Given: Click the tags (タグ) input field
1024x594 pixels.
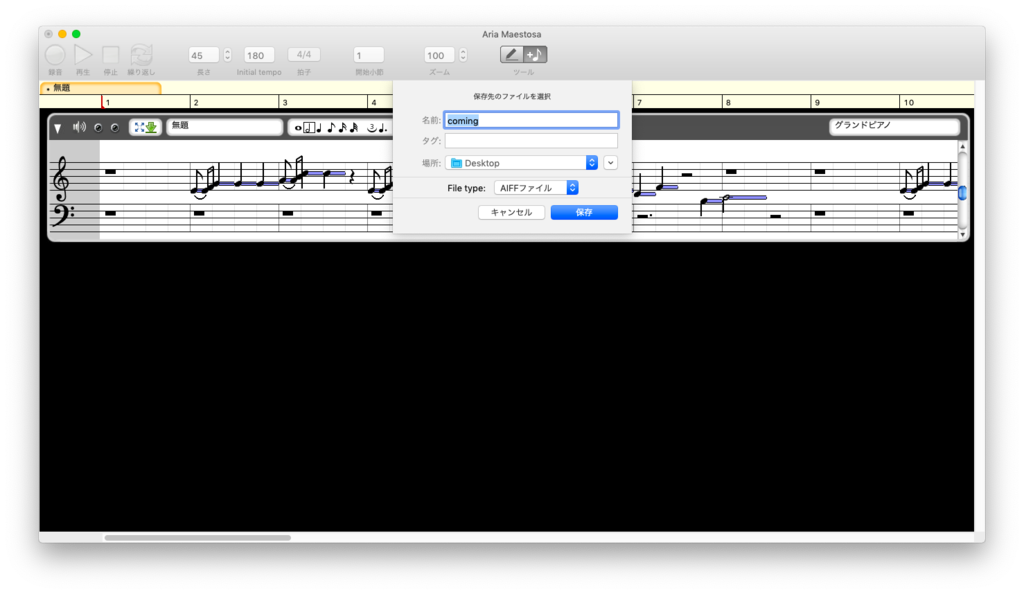Looking at the screenshot, I should (x=531, y=140).
